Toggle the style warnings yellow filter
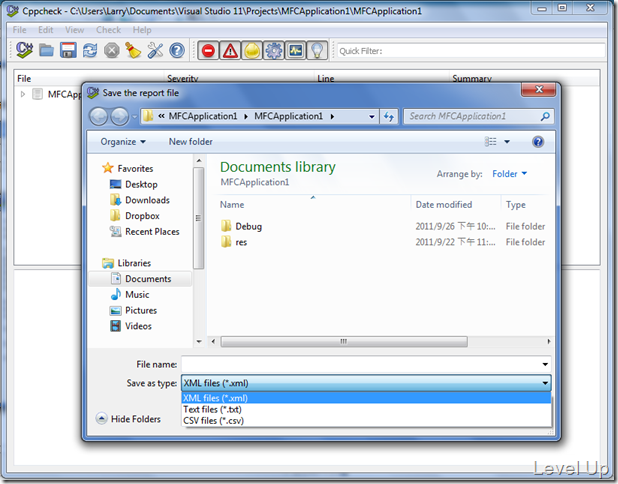The image size is (618, 484). pyautogui.click(x=252, y=50)
